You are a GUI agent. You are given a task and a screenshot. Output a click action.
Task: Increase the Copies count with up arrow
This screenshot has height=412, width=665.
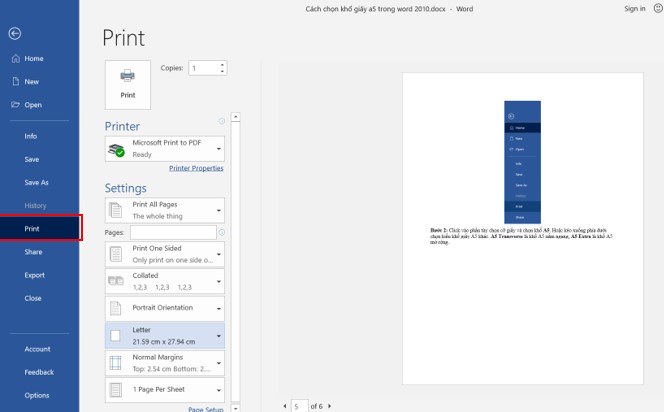tap(222, 65)
